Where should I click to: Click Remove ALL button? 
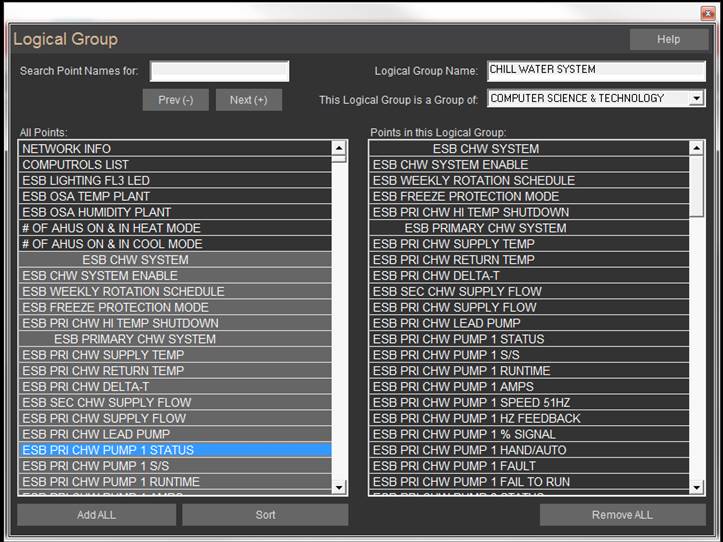coord(622,515)
